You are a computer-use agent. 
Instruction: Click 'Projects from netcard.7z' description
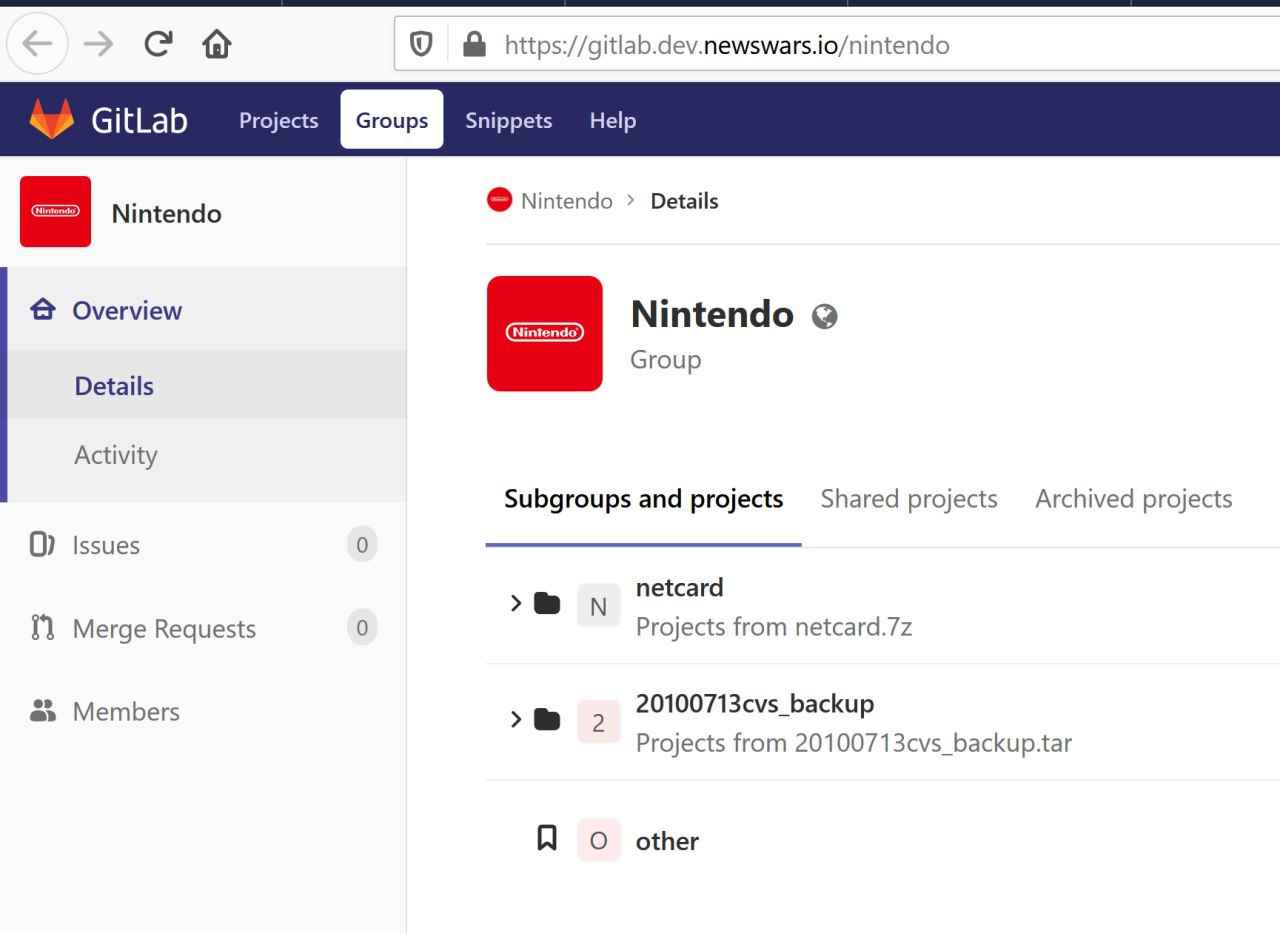tap(774, 627)
